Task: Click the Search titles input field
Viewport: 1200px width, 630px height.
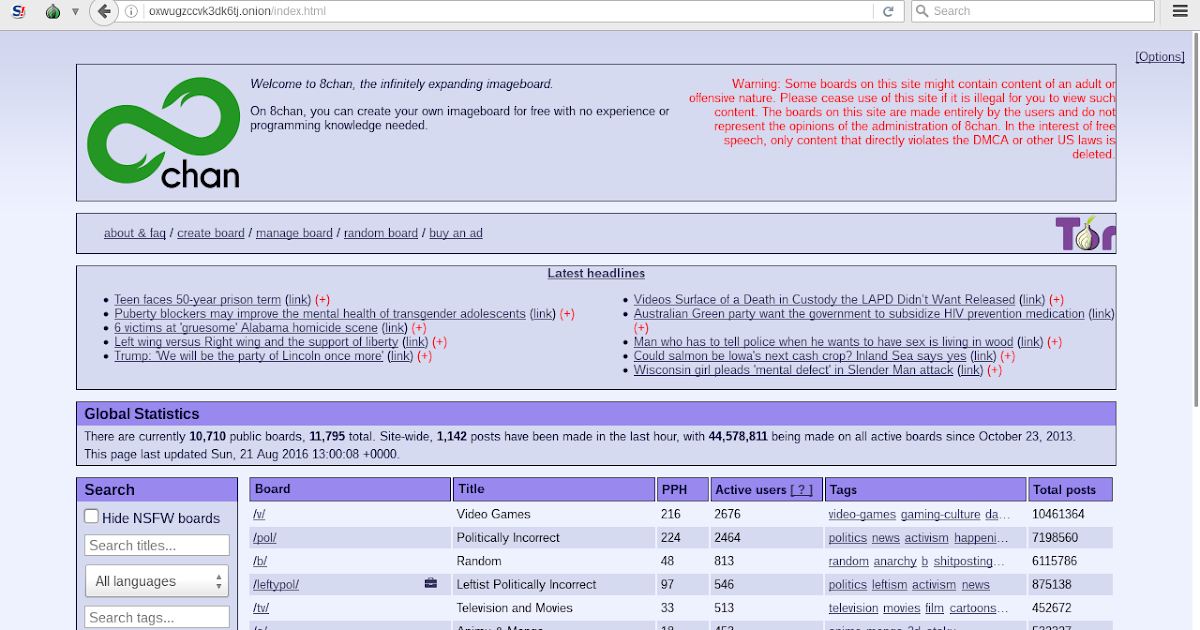Action: click(157, 545)
